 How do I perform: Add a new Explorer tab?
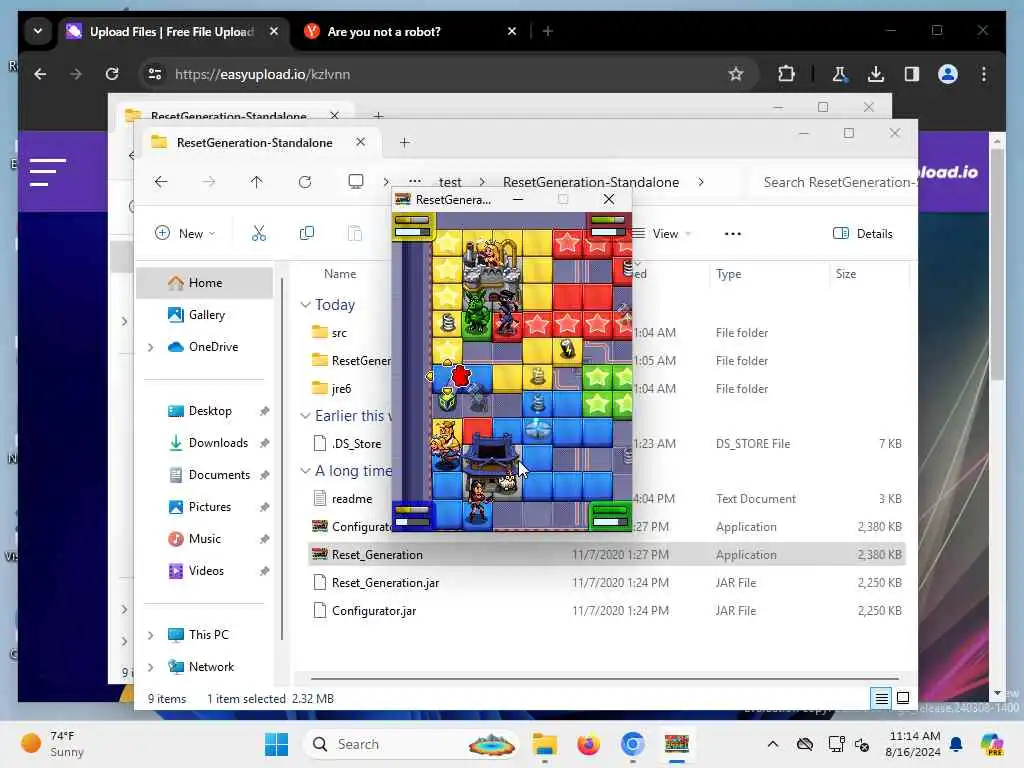[x=404, y=142]
